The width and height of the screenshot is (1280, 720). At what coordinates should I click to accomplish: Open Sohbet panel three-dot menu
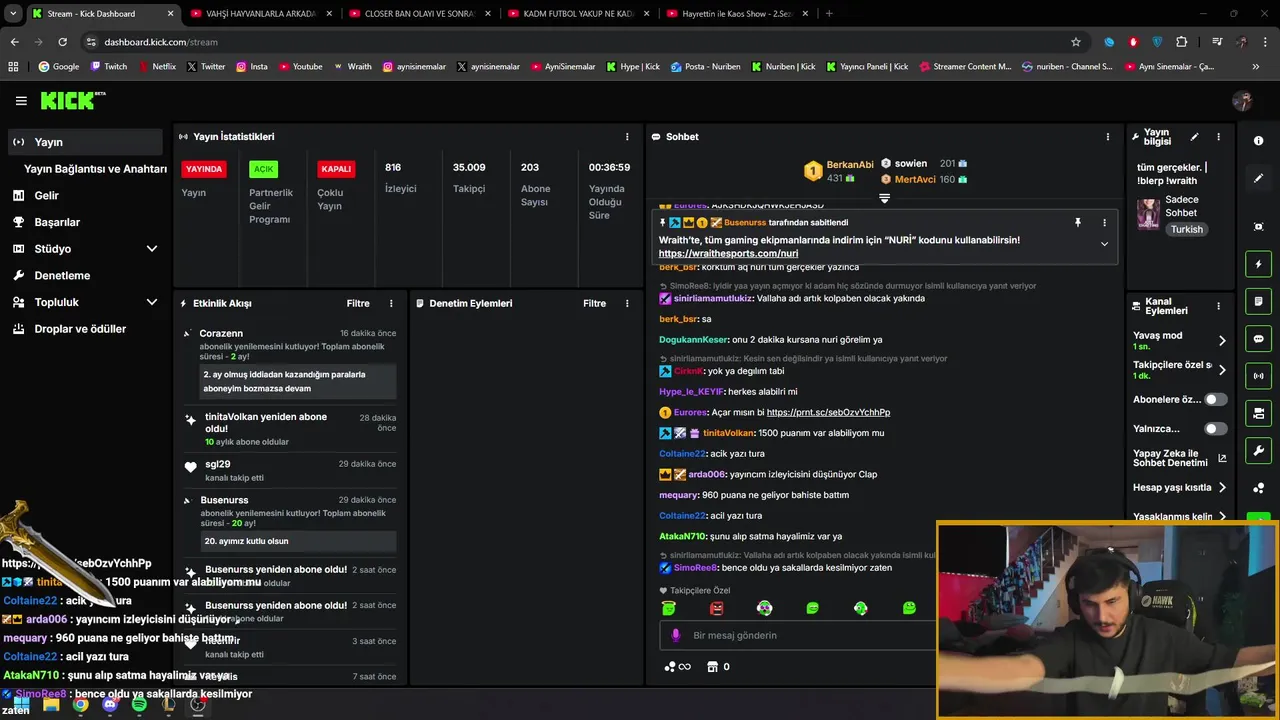point(1107,137)
